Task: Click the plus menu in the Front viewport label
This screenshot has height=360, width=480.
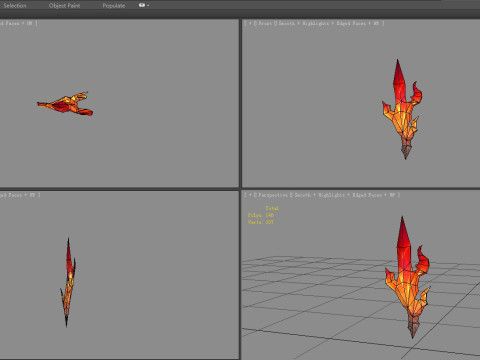Action: pyautogui.click(x=250, y=23)
